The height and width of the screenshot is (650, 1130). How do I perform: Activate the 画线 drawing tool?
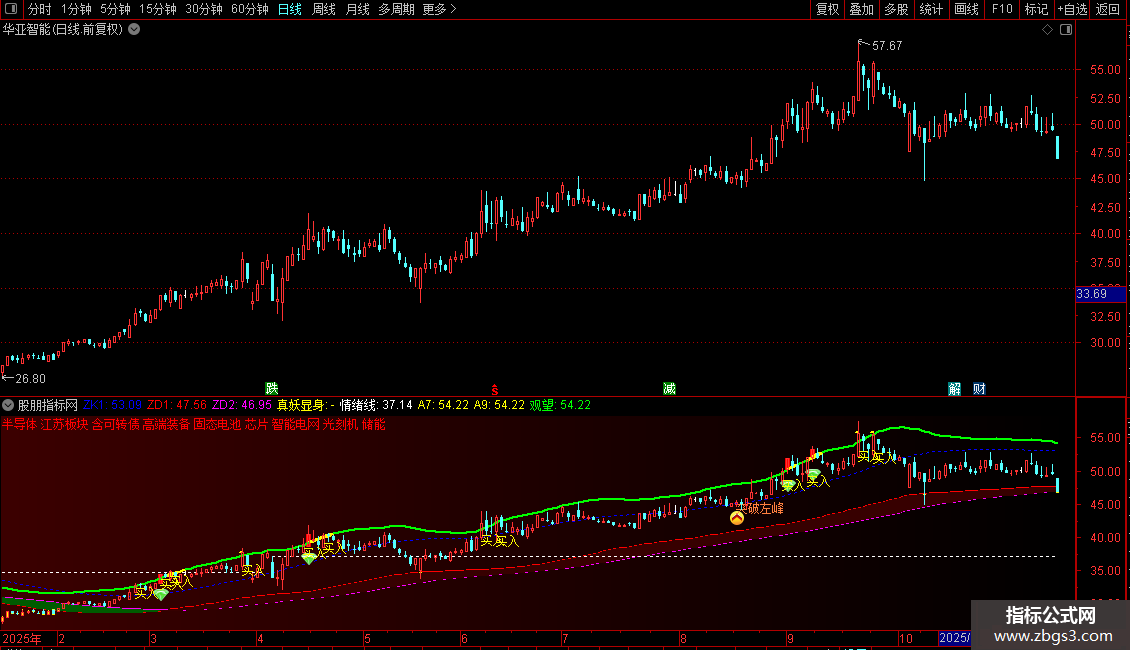[966, 9]
